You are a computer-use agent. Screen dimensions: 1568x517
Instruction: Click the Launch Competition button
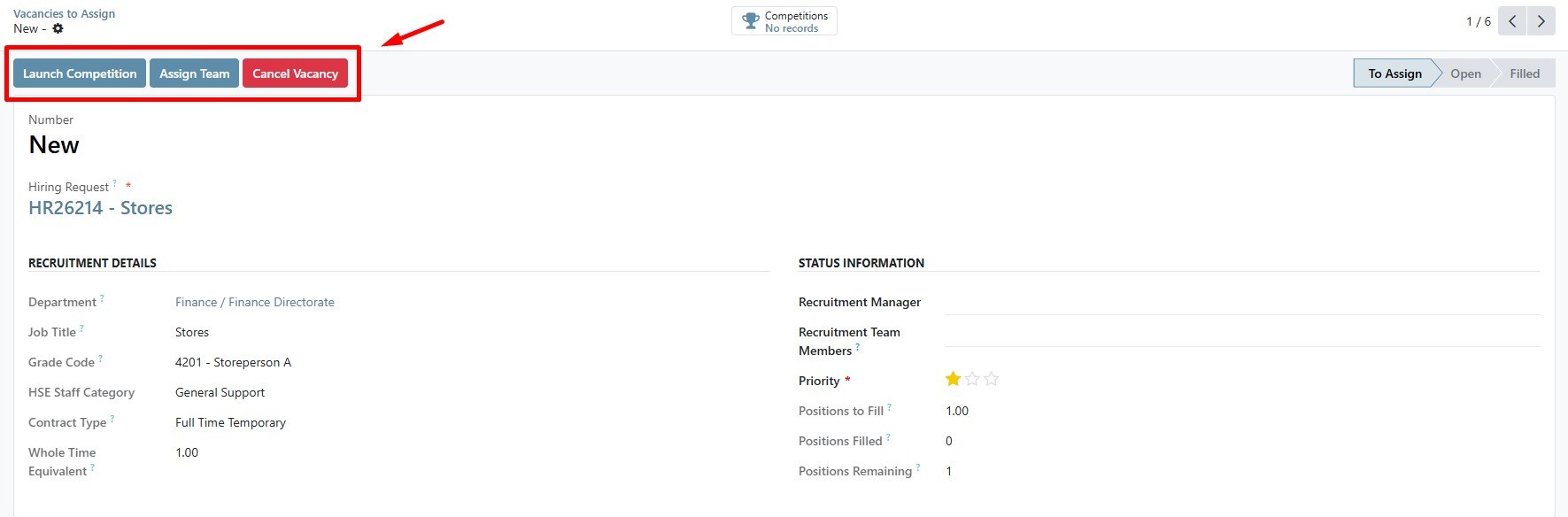pos(80,73)
